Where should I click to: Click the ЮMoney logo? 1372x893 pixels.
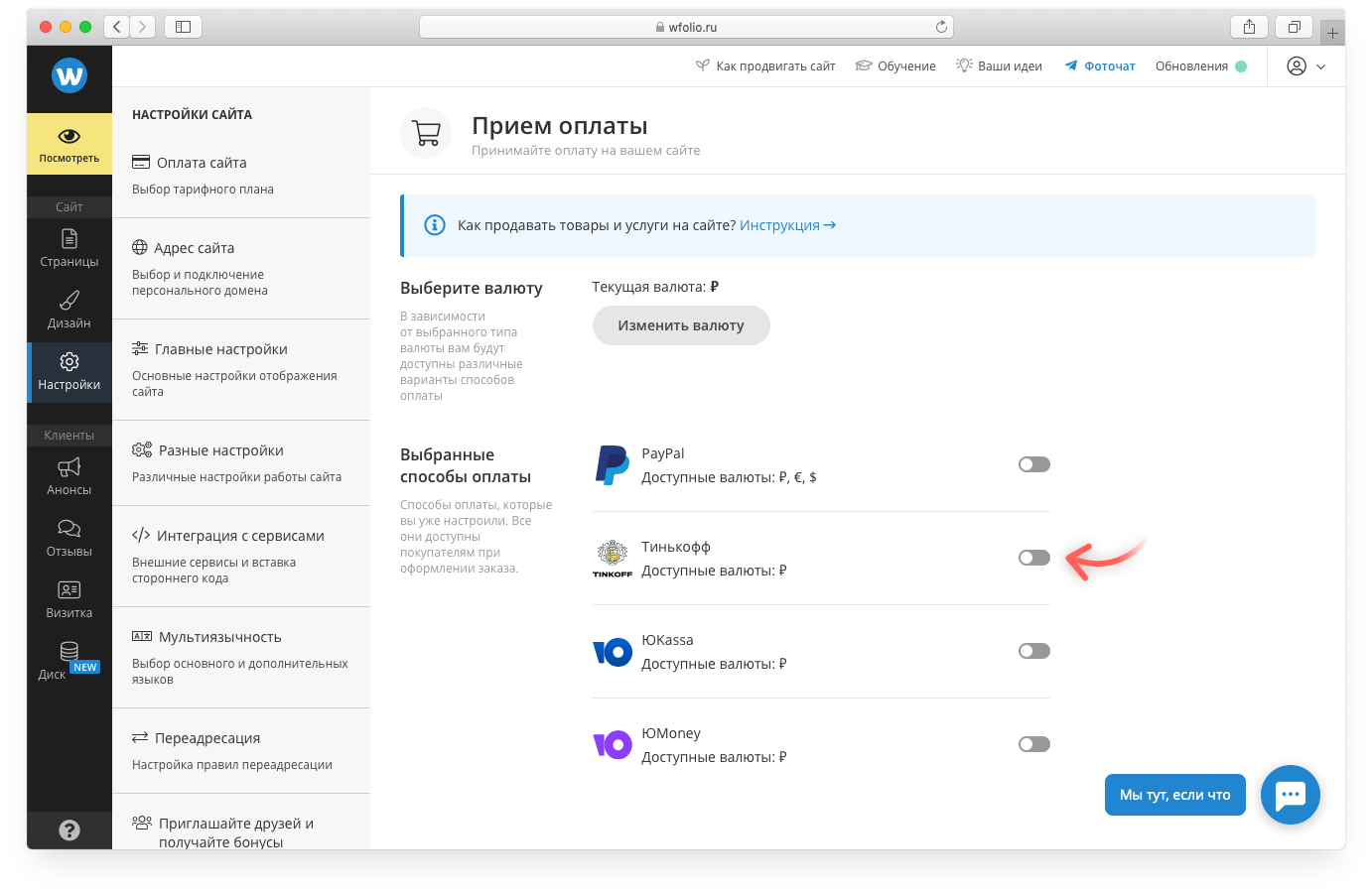point(613,745)
